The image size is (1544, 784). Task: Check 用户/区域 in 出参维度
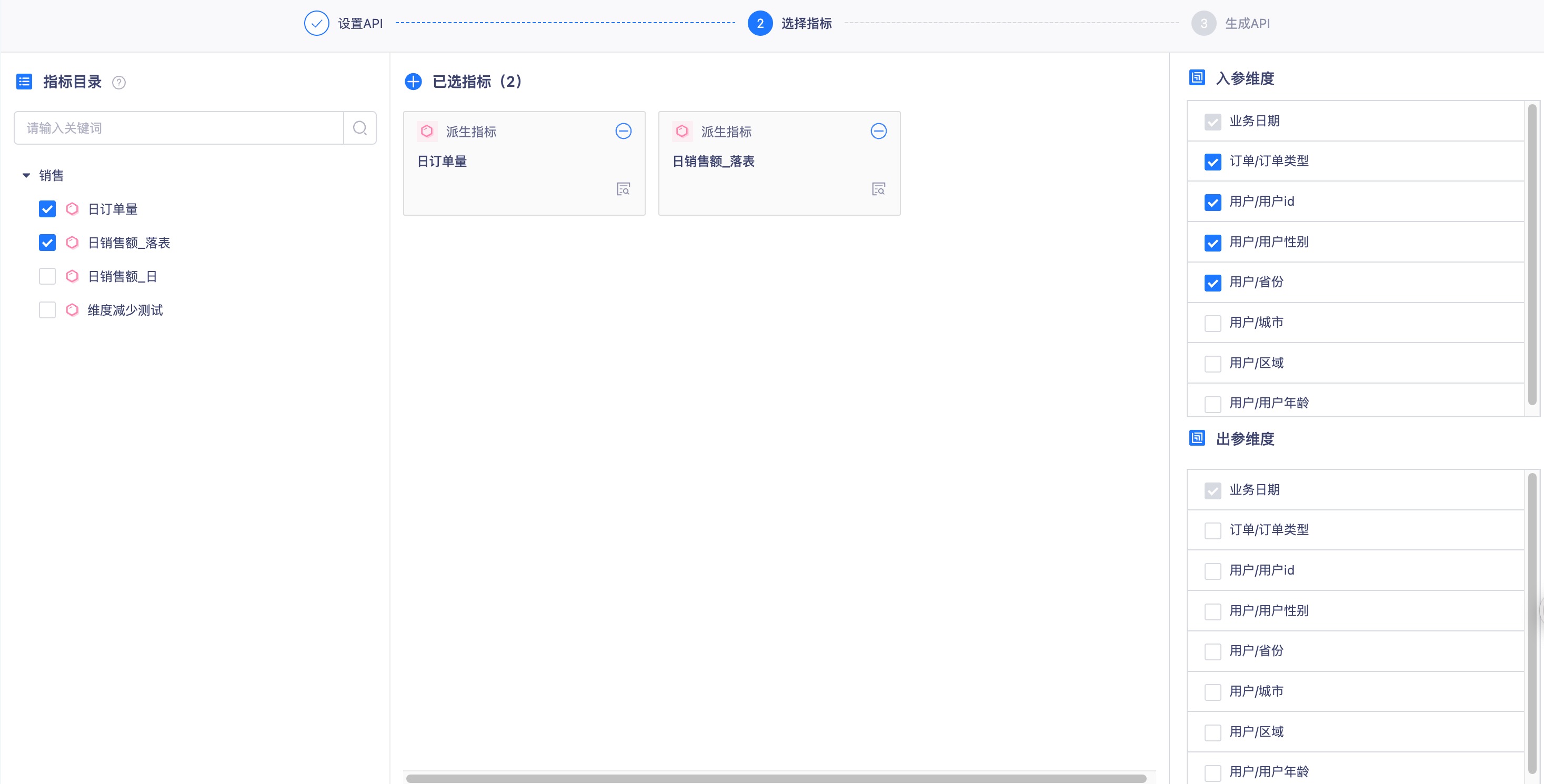[1212, 732]
